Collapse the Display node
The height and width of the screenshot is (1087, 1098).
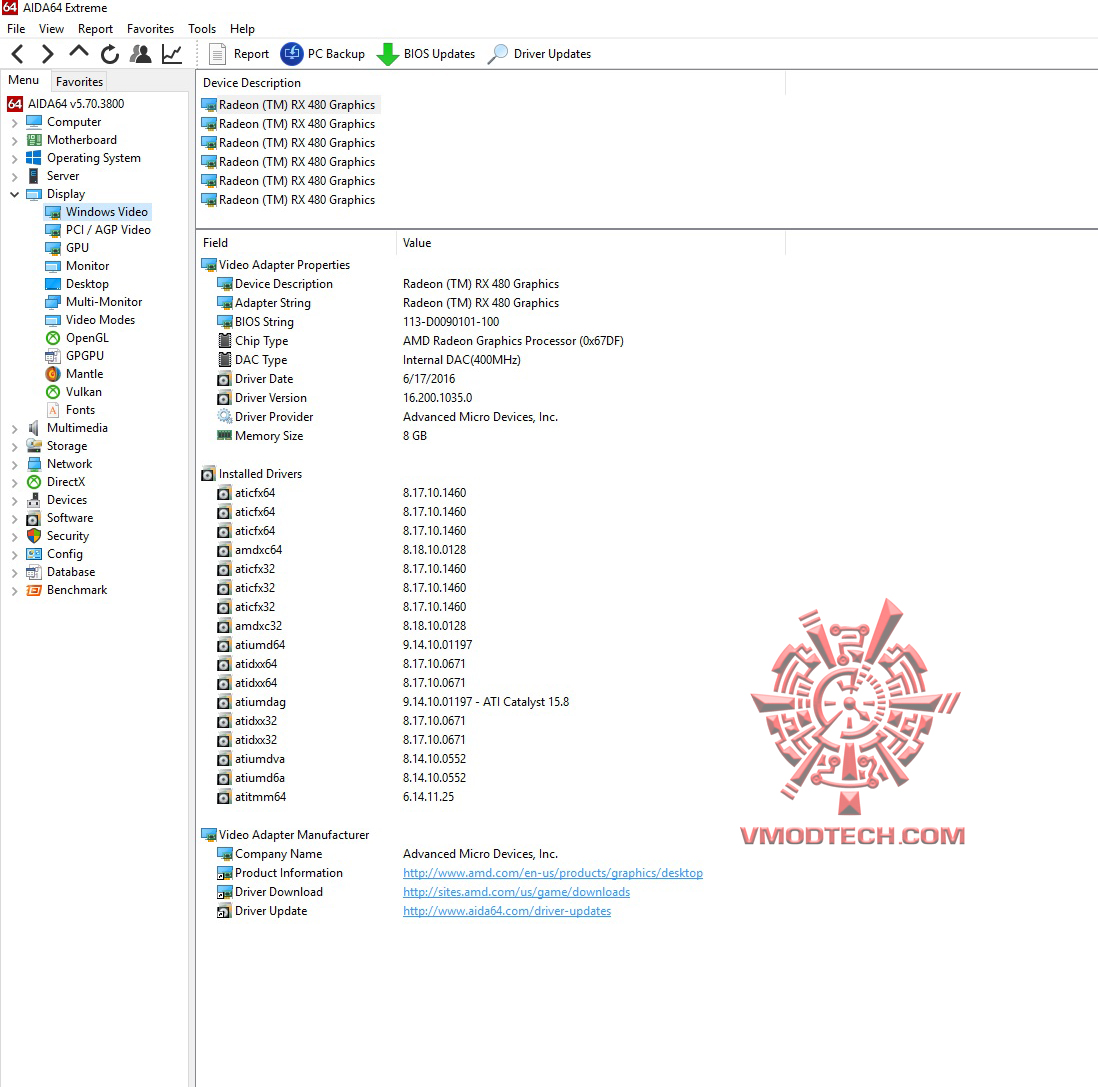pos(15,195)
